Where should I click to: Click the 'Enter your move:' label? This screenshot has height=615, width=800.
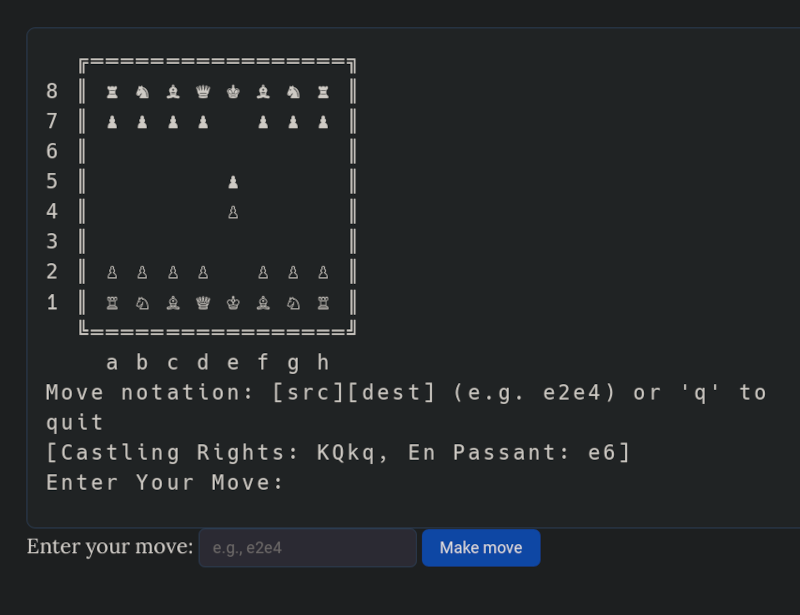pos(110,547)
